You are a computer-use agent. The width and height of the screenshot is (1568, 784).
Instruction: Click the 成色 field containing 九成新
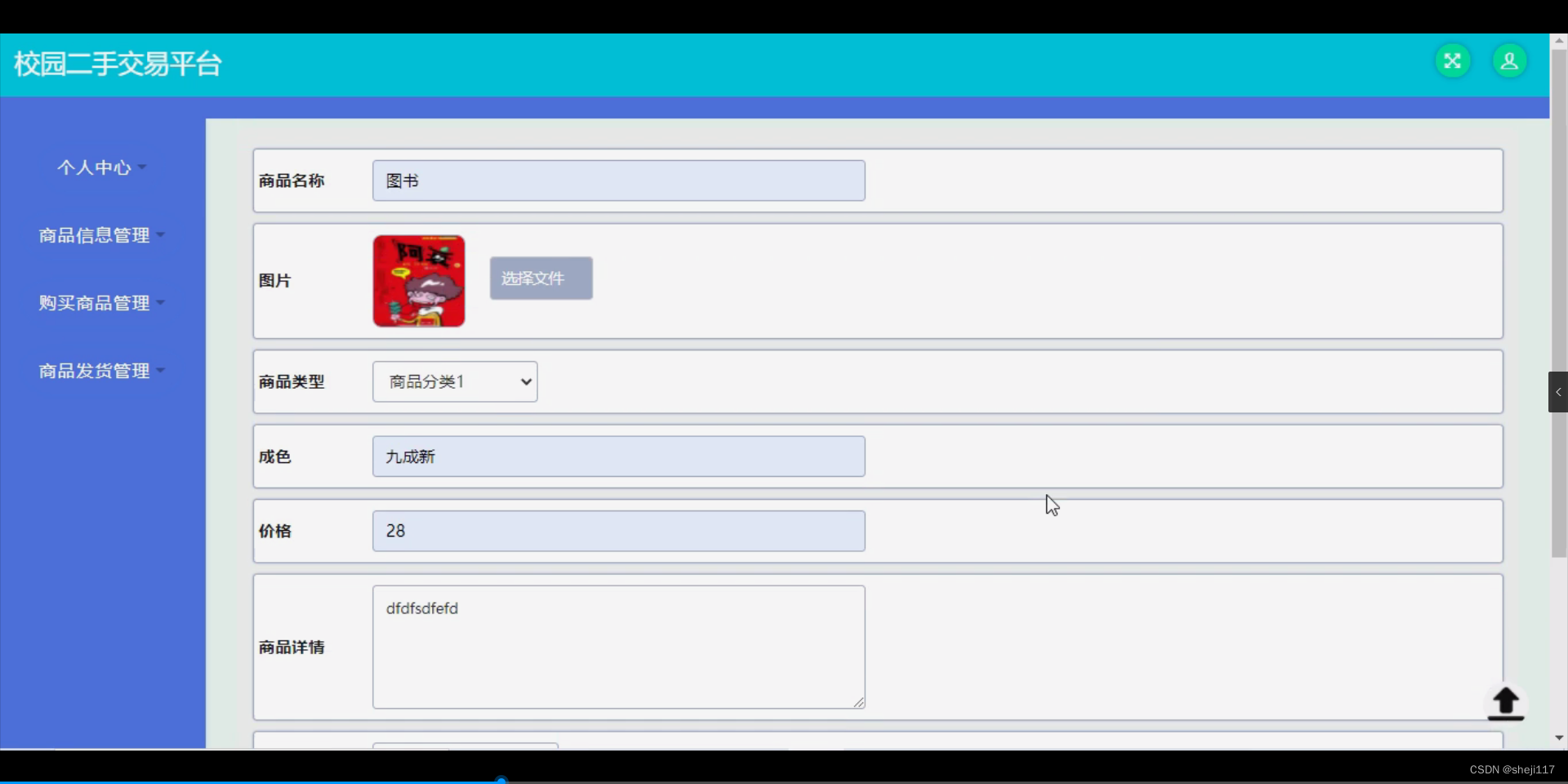point(618,457)
